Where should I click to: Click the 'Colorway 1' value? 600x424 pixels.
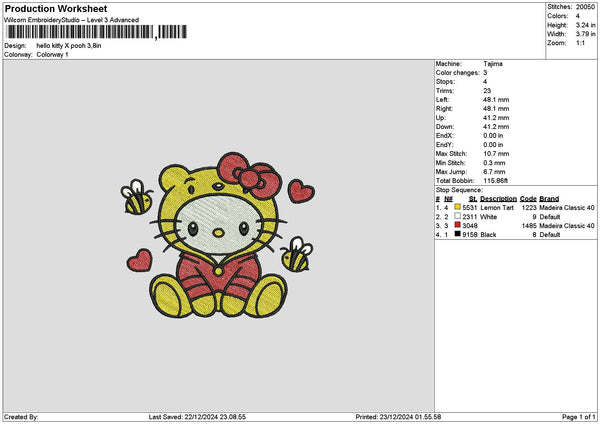coord(52,55)
